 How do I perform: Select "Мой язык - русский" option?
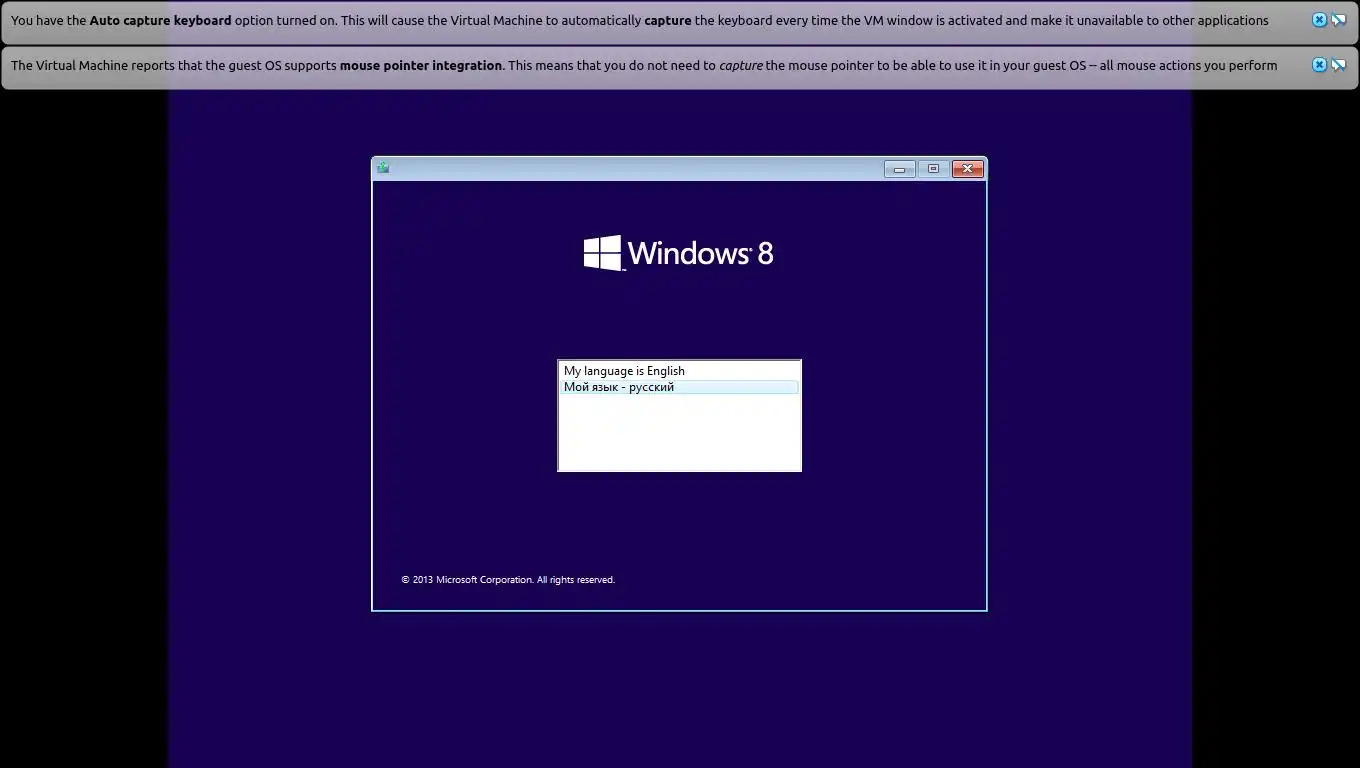tap(679, 387)
